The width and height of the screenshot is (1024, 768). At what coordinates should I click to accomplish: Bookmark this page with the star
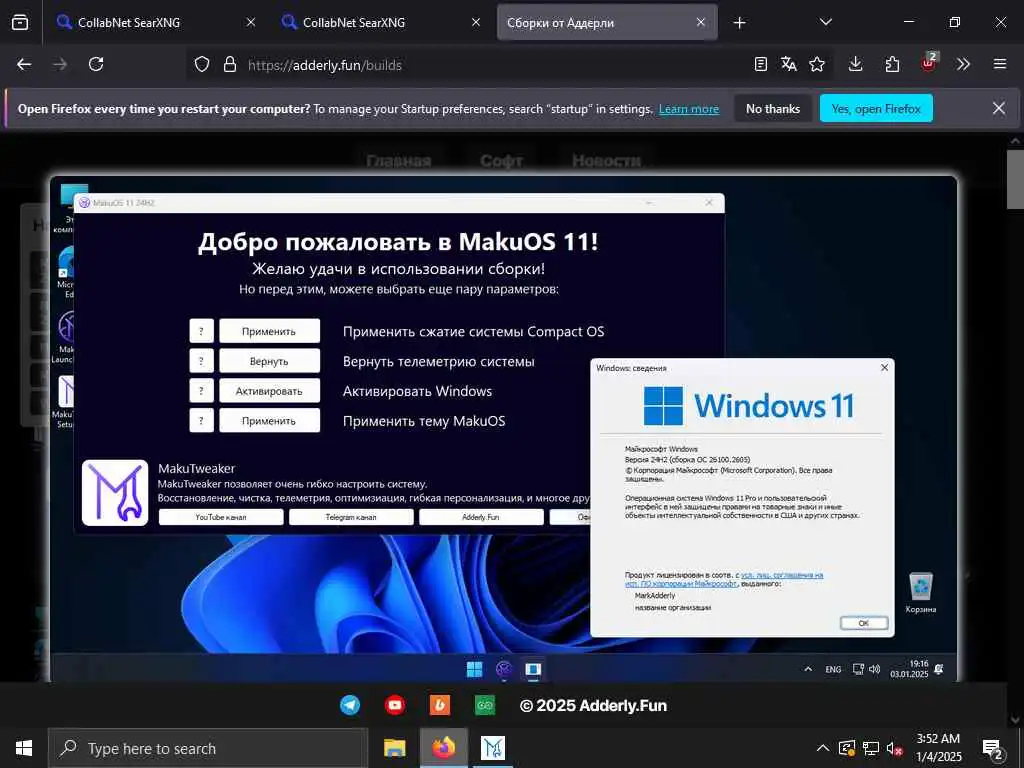point(817,64)
